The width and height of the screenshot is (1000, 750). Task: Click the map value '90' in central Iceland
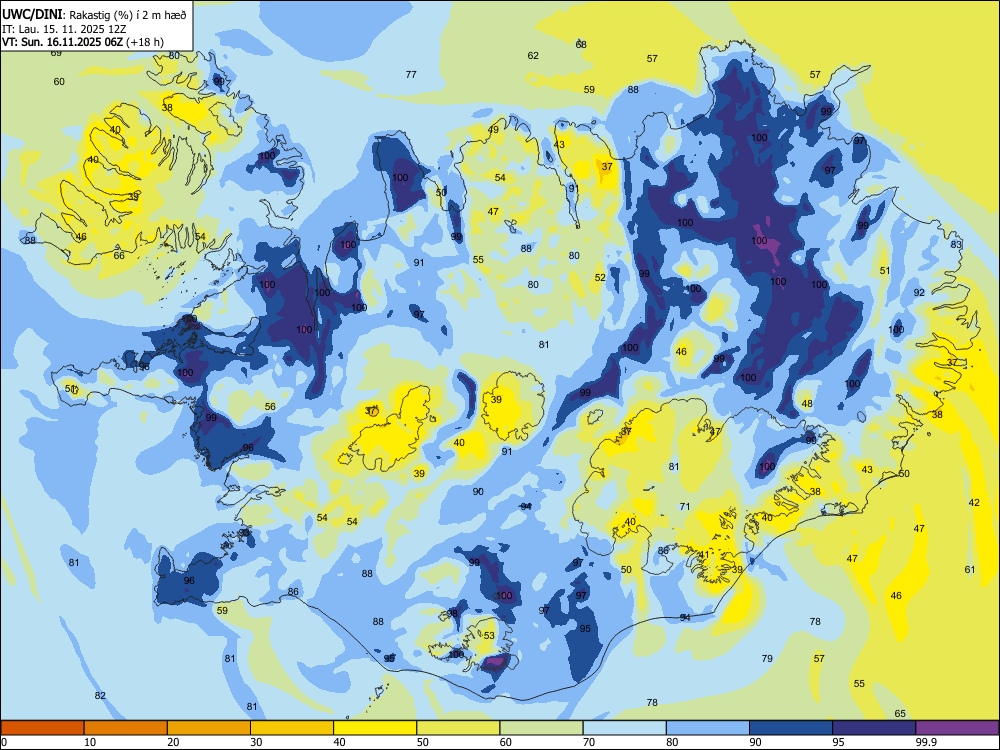pyautogui.click(x=478, y=492)
